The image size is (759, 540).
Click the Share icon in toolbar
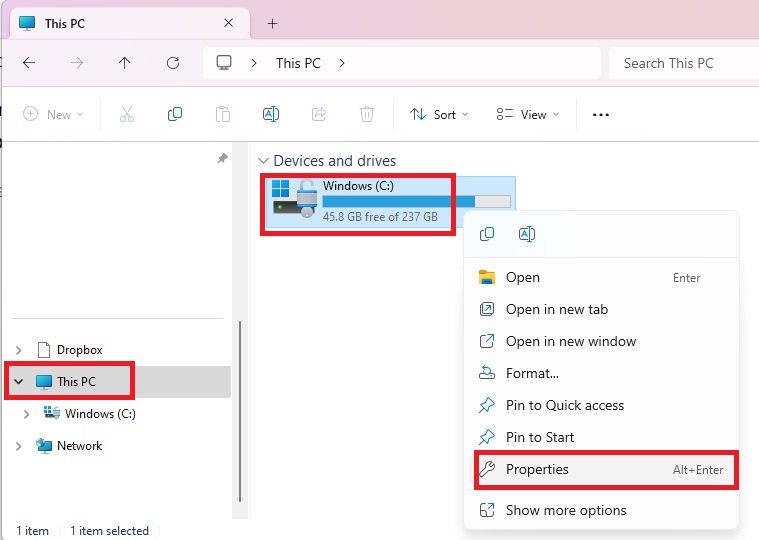pos(319,115)
